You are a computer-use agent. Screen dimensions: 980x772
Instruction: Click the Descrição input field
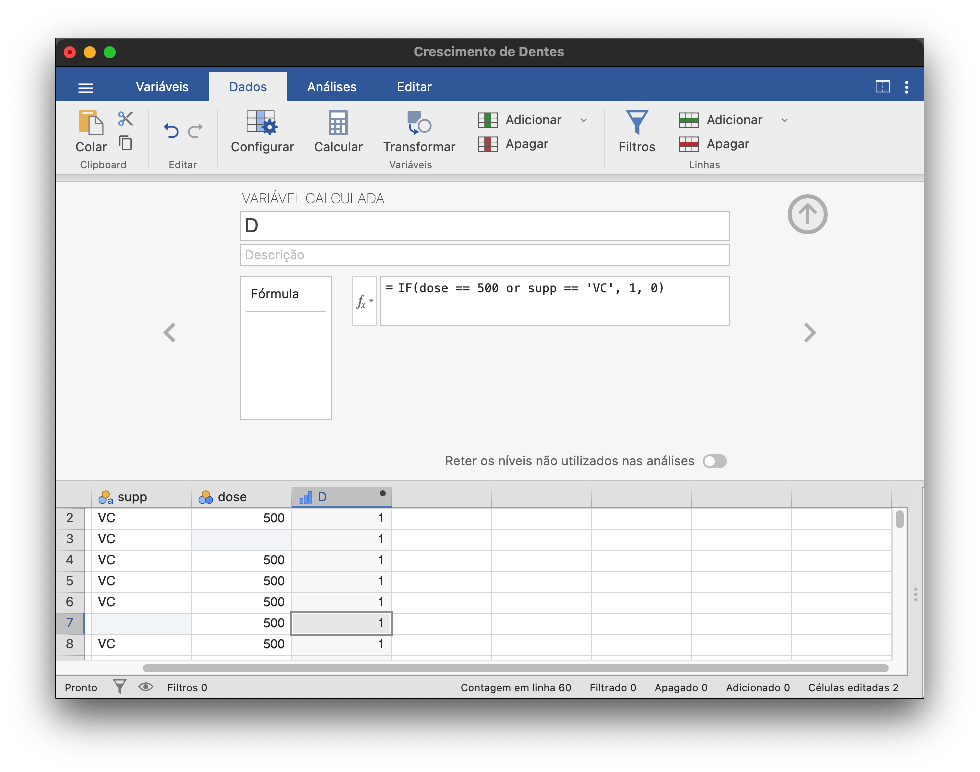(485, 255)
